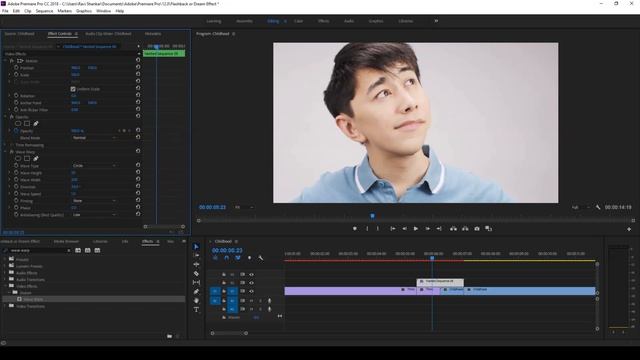Step forward one frame
Screen dimensions: 640x360
point(427,229)
